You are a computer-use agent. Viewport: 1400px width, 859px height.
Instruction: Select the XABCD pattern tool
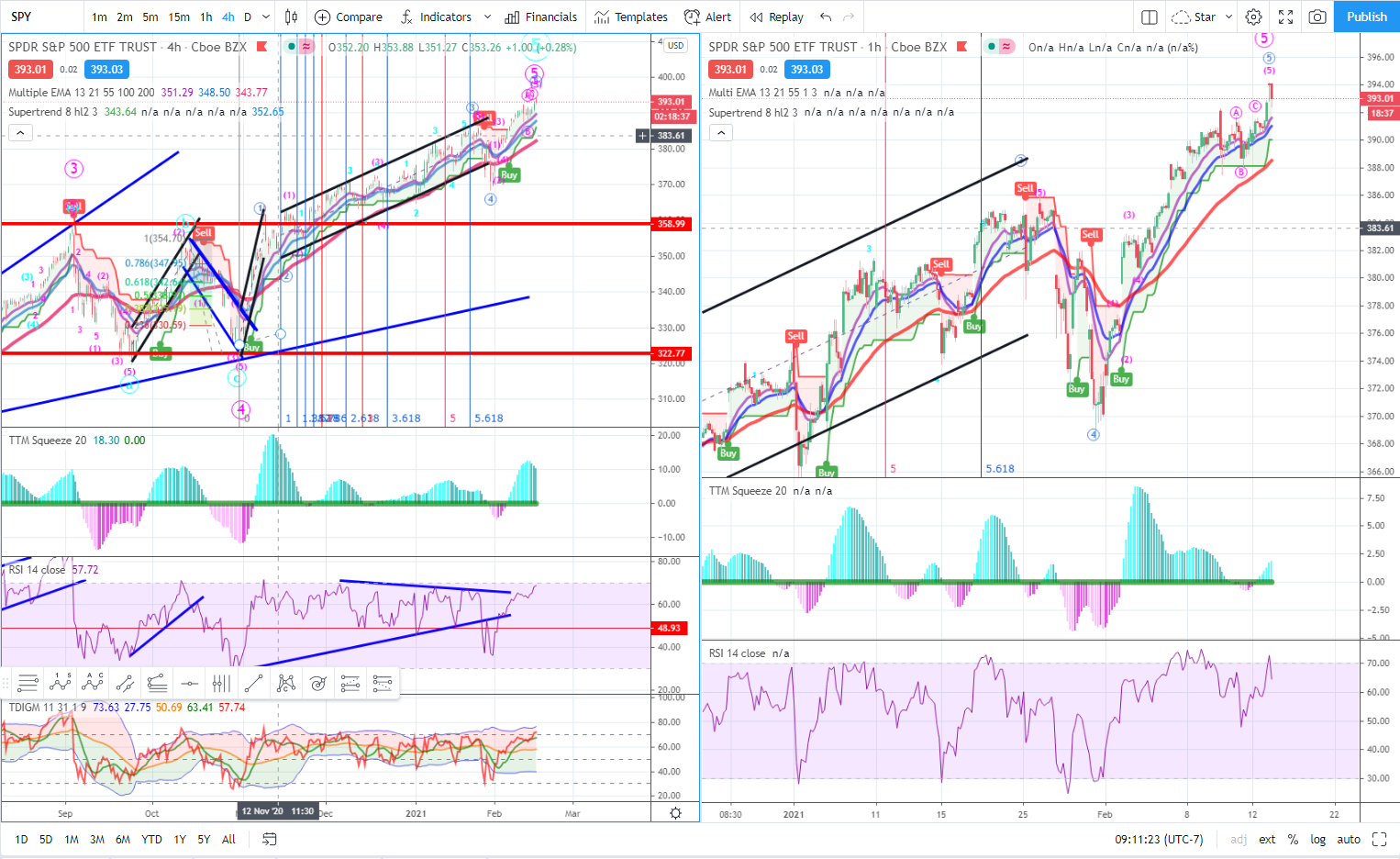tap(286, 683)
